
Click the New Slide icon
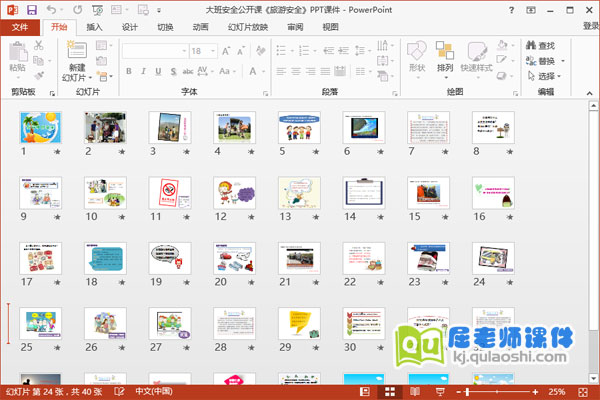pyautogui.click(x=75, y=50)
